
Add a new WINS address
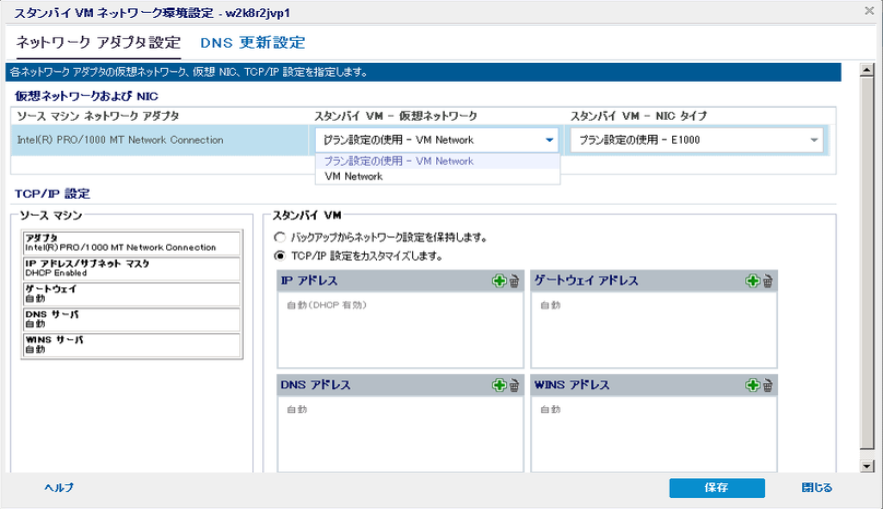pyautogui.click(x=752, y=385)
